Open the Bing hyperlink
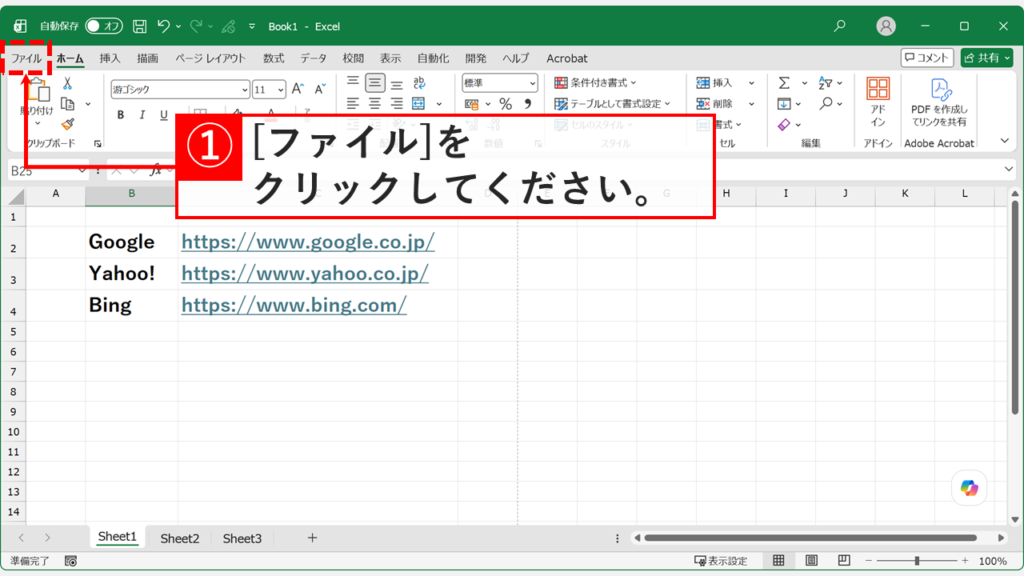 pos(294,305)
